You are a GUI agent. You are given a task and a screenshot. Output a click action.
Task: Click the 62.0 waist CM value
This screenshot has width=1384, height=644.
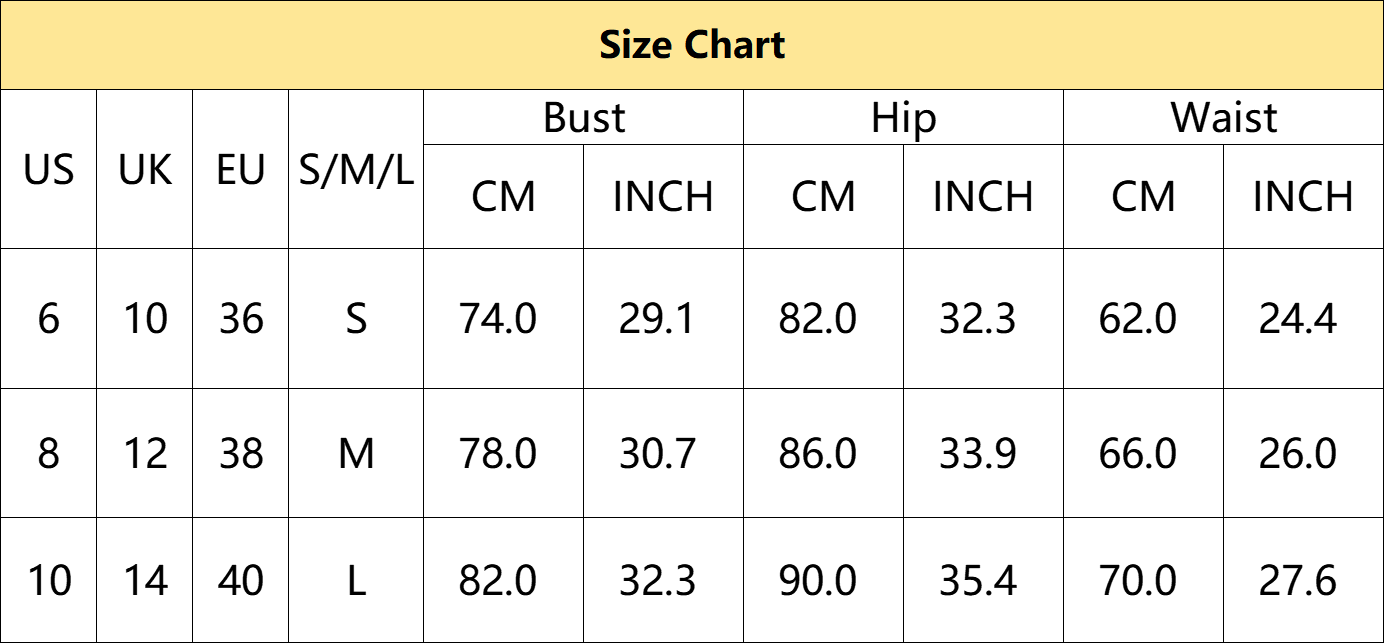(1138, 319)
